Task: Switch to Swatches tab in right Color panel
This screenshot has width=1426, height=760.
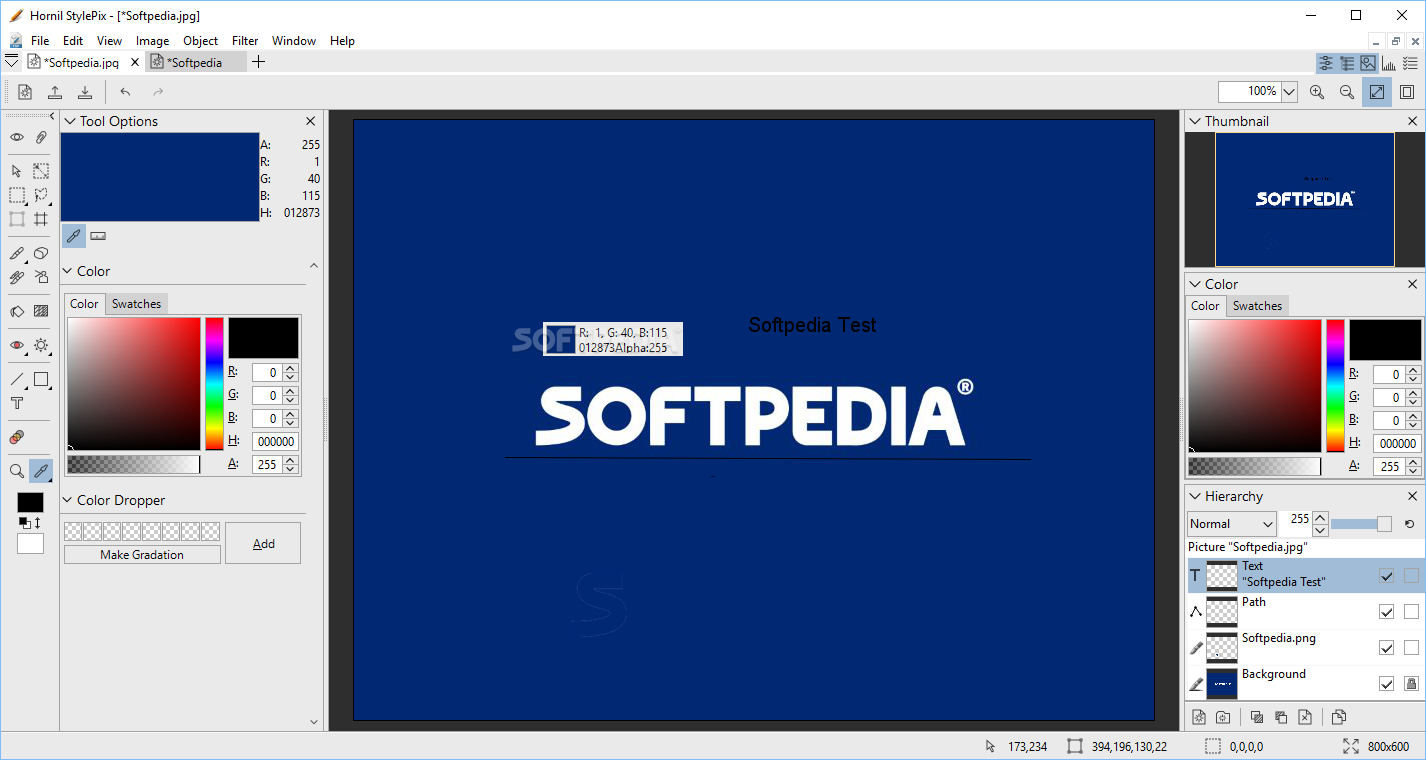Action: [x=1257, y=306]
